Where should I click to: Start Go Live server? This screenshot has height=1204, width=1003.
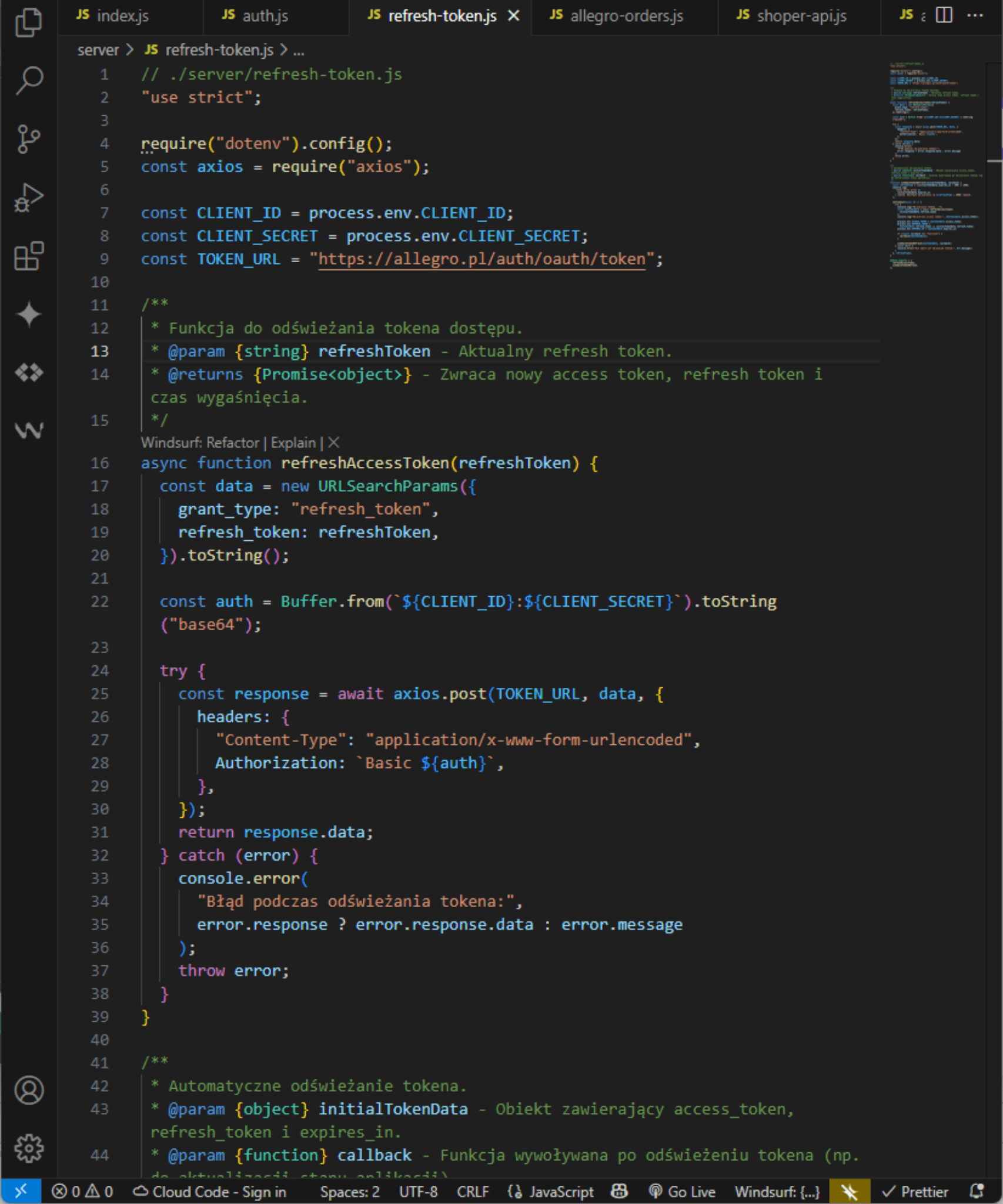(682, 1192)
